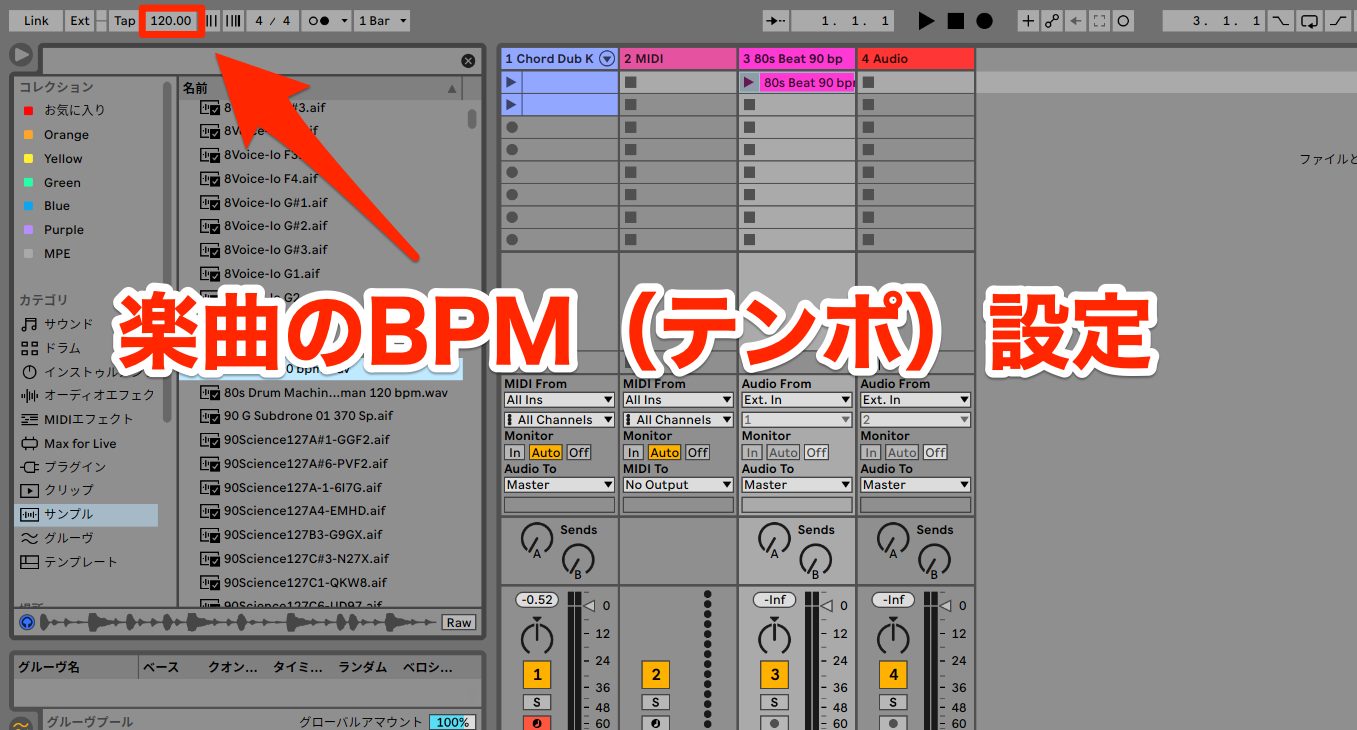
Task: Click the Follow playback arrow icon
Action: [x=776, y=20]
